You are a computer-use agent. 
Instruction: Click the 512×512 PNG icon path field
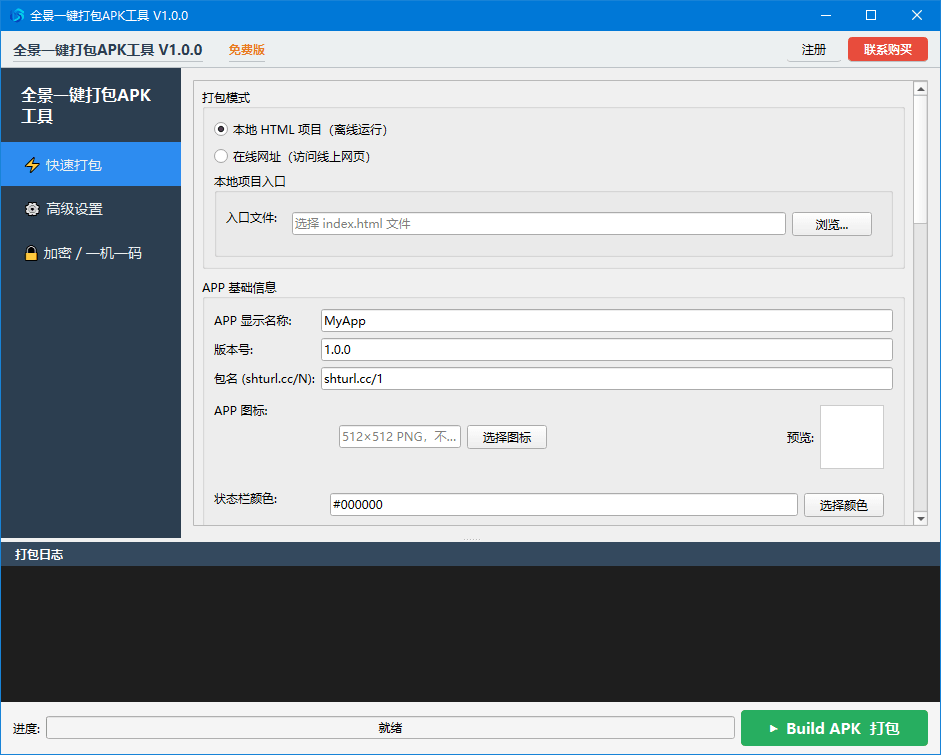400,437
